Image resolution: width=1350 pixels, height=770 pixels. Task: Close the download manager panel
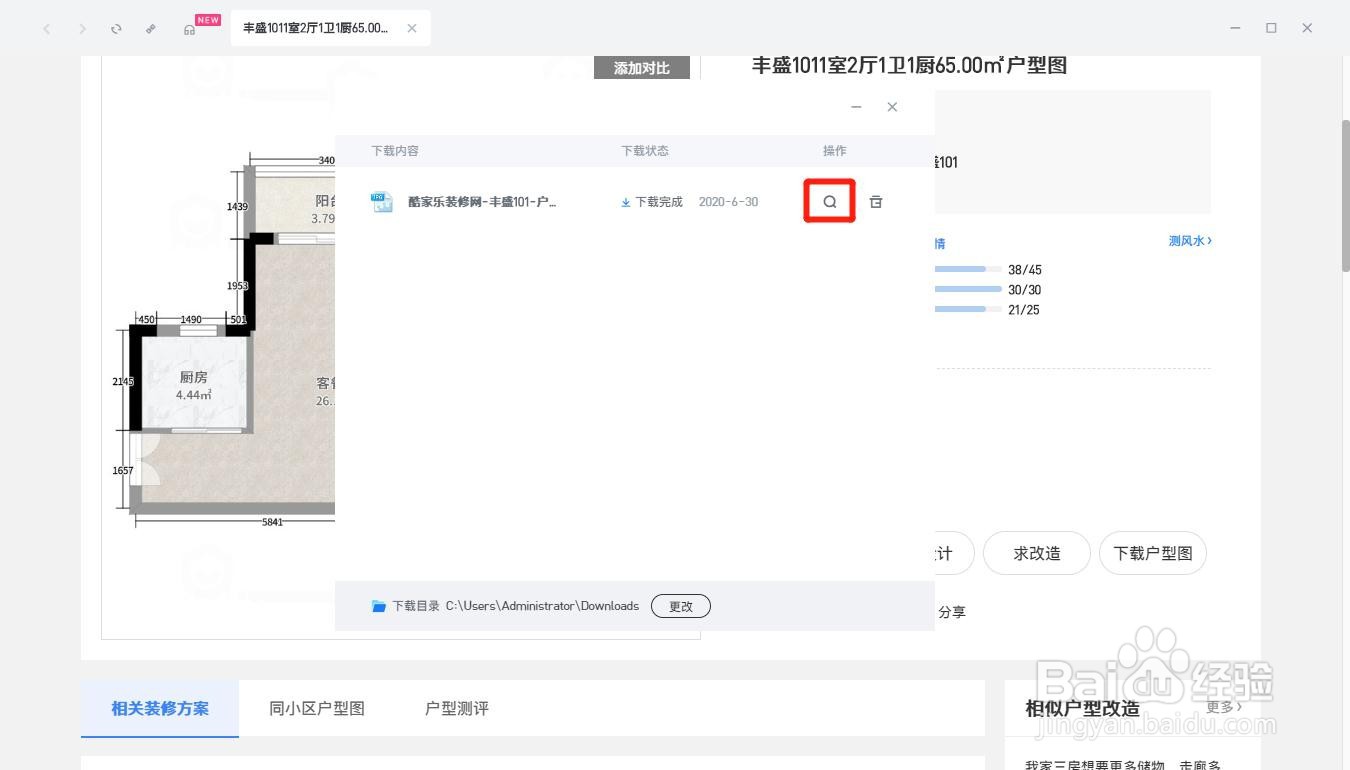tap(892, 107)
